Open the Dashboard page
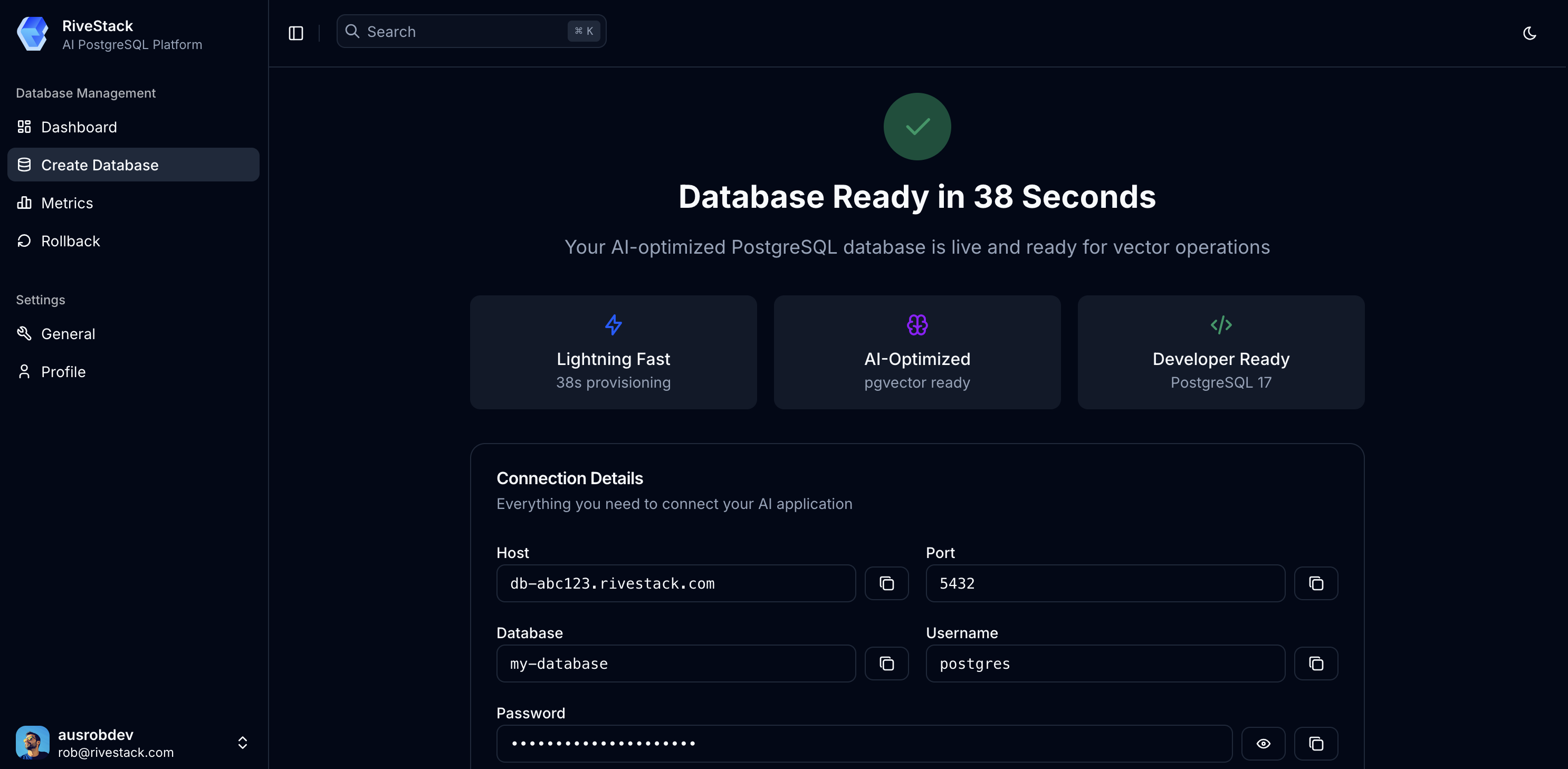This screenshot has height=769, width=1568. point(133,127)
